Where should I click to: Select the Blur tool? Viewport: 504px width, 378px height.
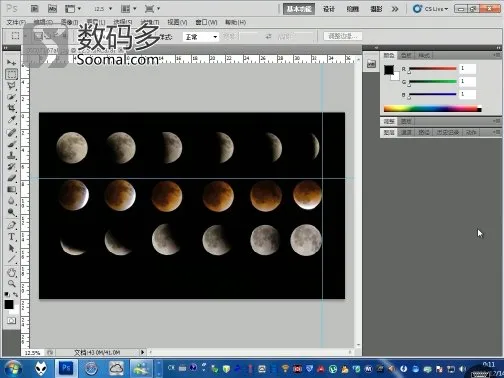11,201
